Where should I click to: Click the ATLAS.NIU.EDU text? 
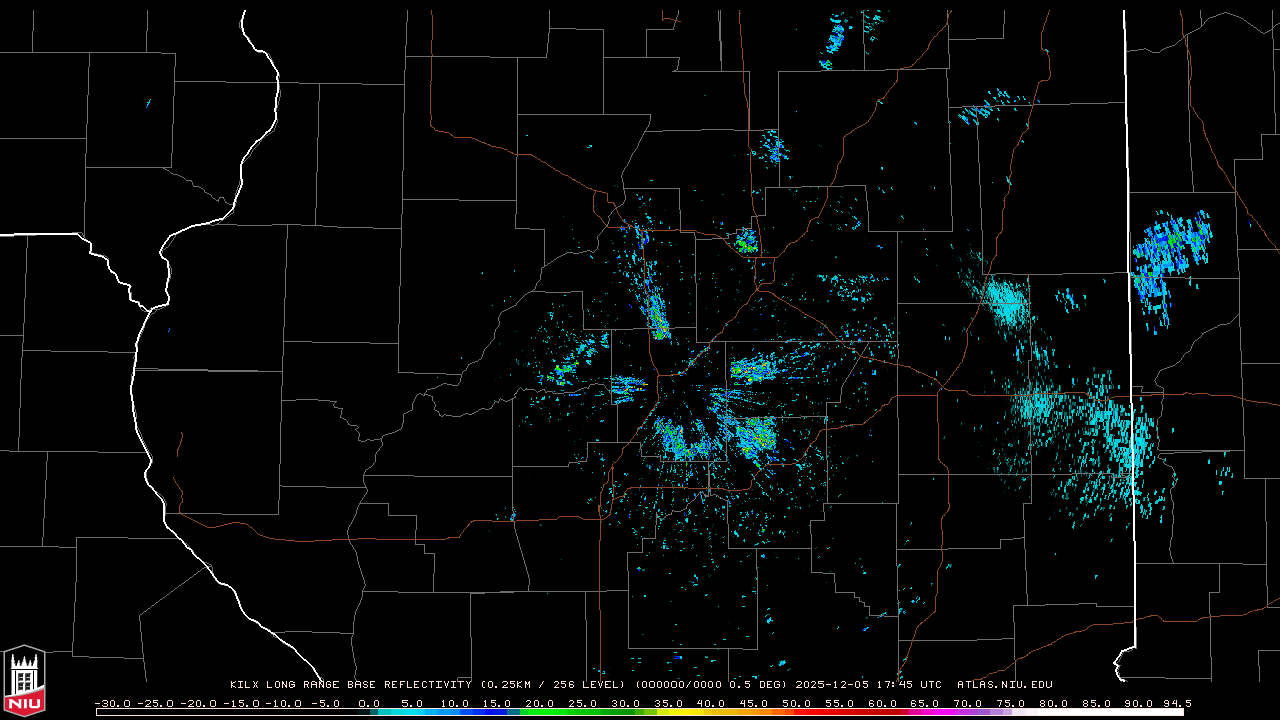pyautogui.click(x=1004, y=685)
